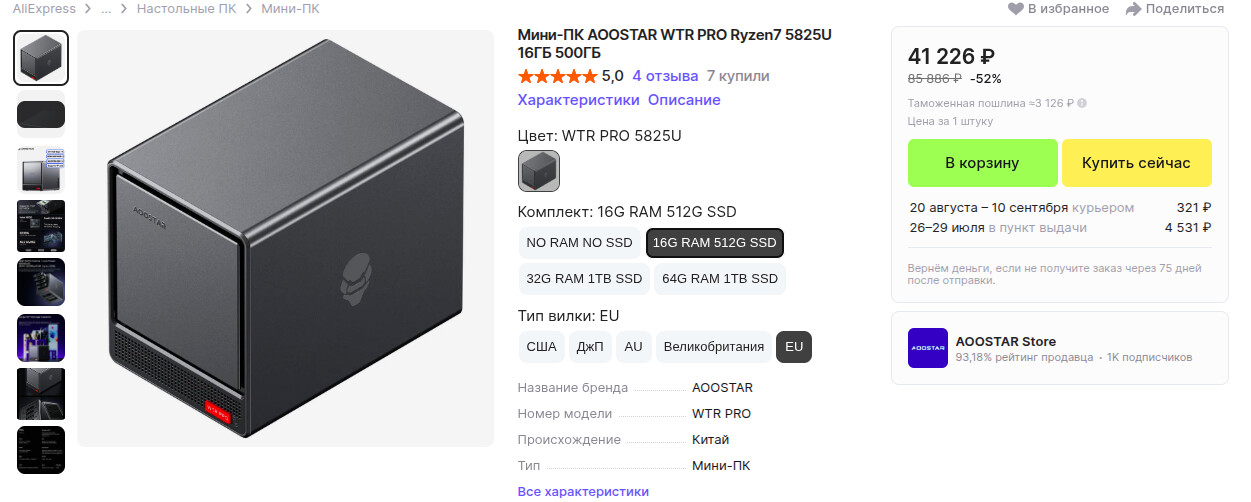Pick the Великобритания plug type
This screenshot has width=1251, height=502.
pyautogui.click(x=713, y=347)
